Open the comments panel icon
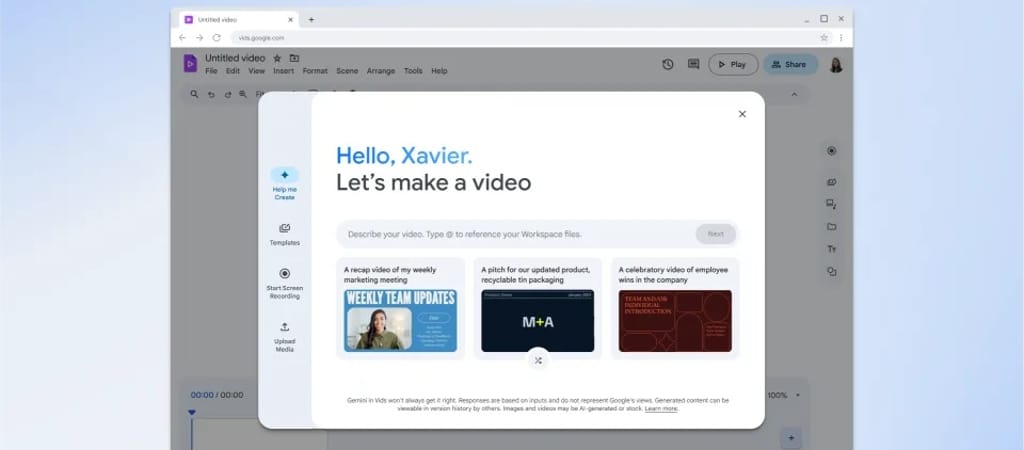The height and width of the screenshot is (450, 1024). click(x=693, y=64)
